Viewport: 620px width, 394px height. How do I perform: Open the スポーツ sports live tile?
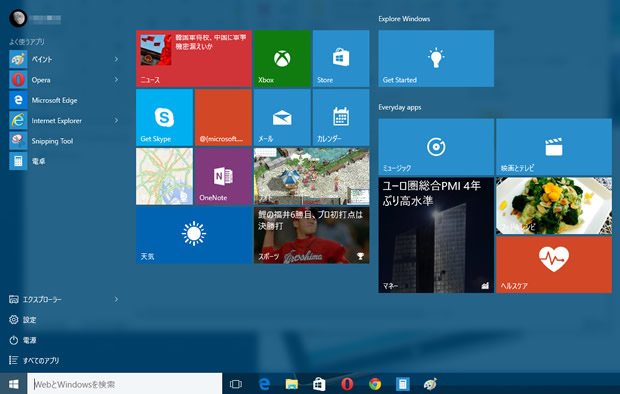[x=312, y=235]
